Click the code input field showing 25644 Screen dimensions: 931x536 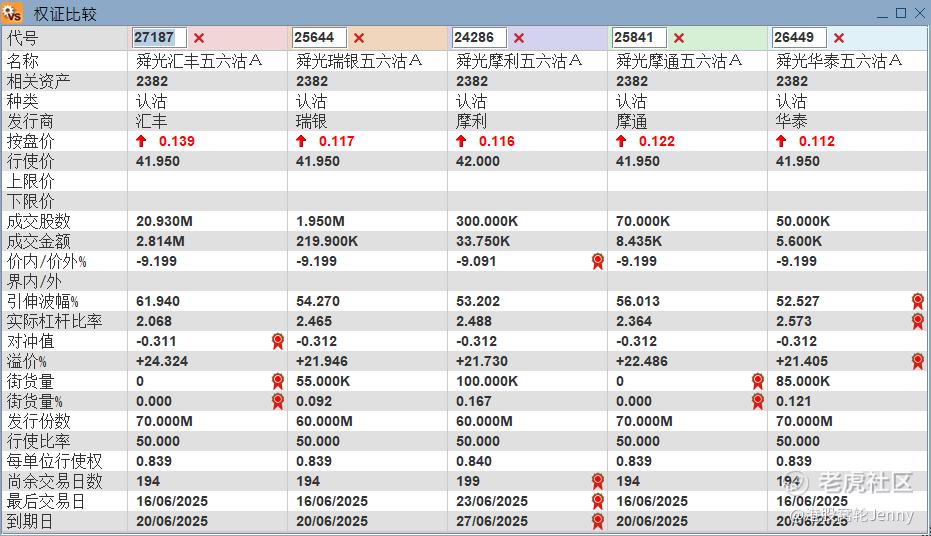(319, 37)
